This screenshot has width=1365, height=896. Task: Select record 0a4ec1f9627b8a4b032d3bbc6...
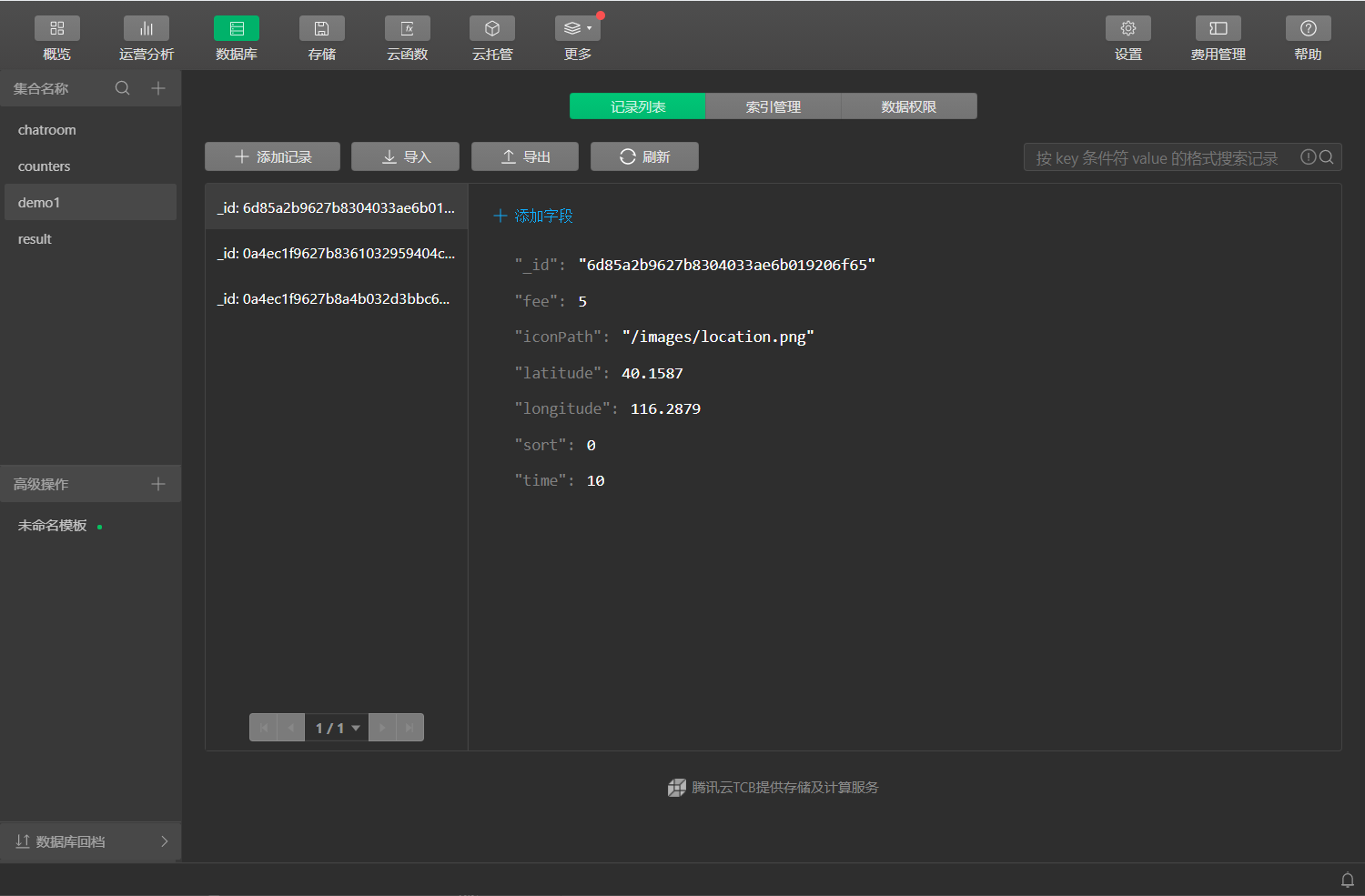[337, 298]
